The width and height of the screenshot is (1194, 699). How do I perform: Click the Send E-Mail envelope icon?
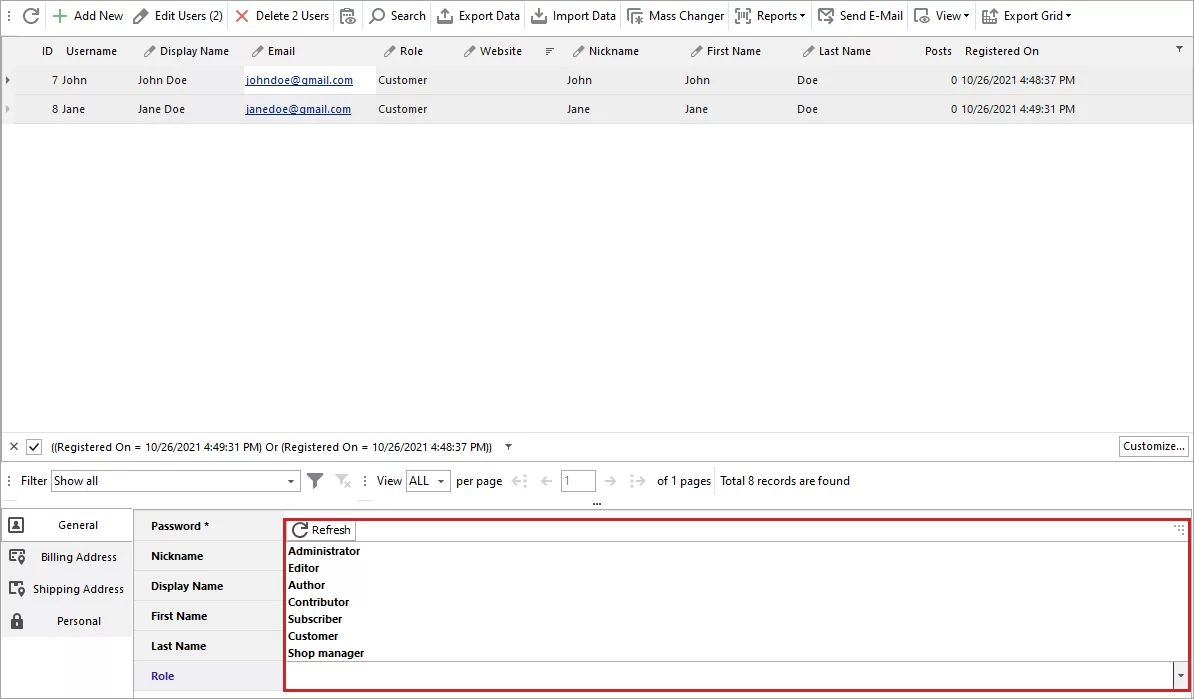coord(826,15)
